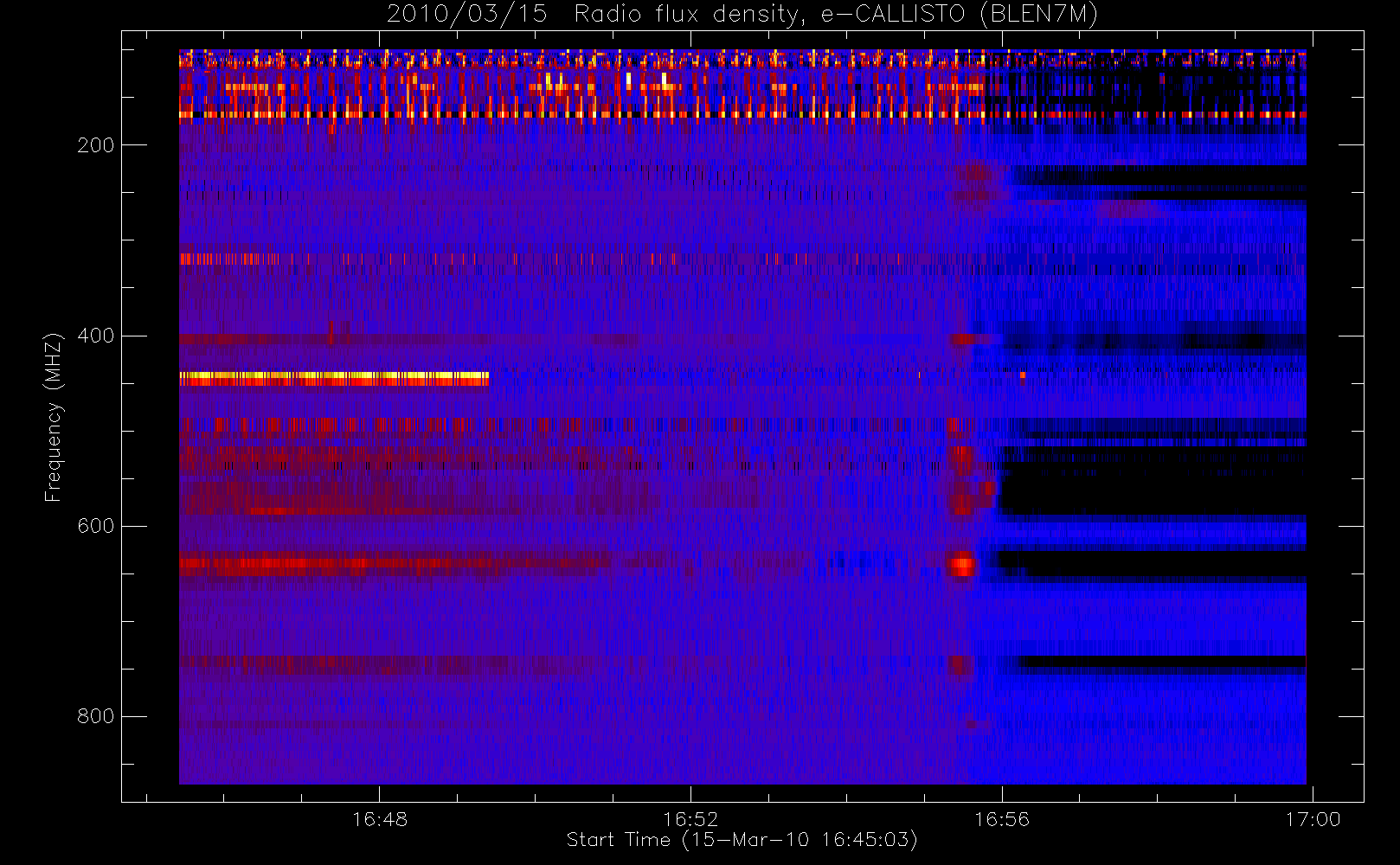This screenshot has height=865, width=1400.
Task: Click the 'Start Time (15-Mar-10 16:45:03)' axis label
Action: point(742,840)
